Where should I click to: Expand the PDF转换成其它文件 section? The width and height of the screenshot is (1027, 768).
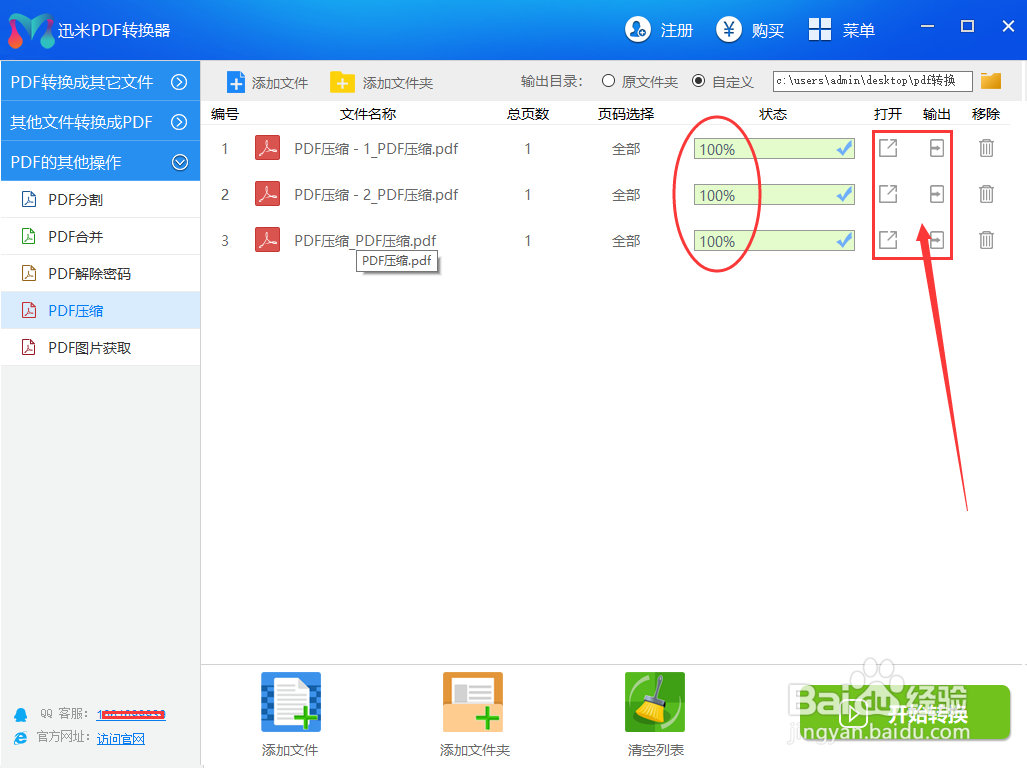pos(101,82)
